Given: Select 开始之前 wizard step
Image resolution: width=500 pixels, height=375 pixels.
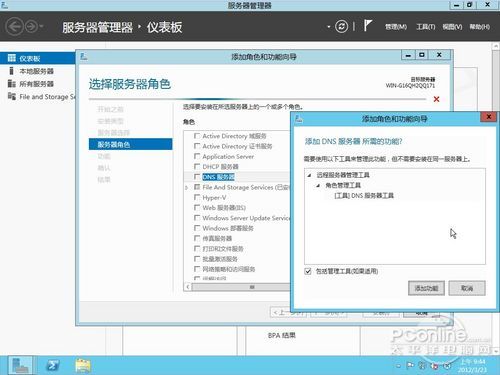Looking at the screenshot, I should click(111, 109).
